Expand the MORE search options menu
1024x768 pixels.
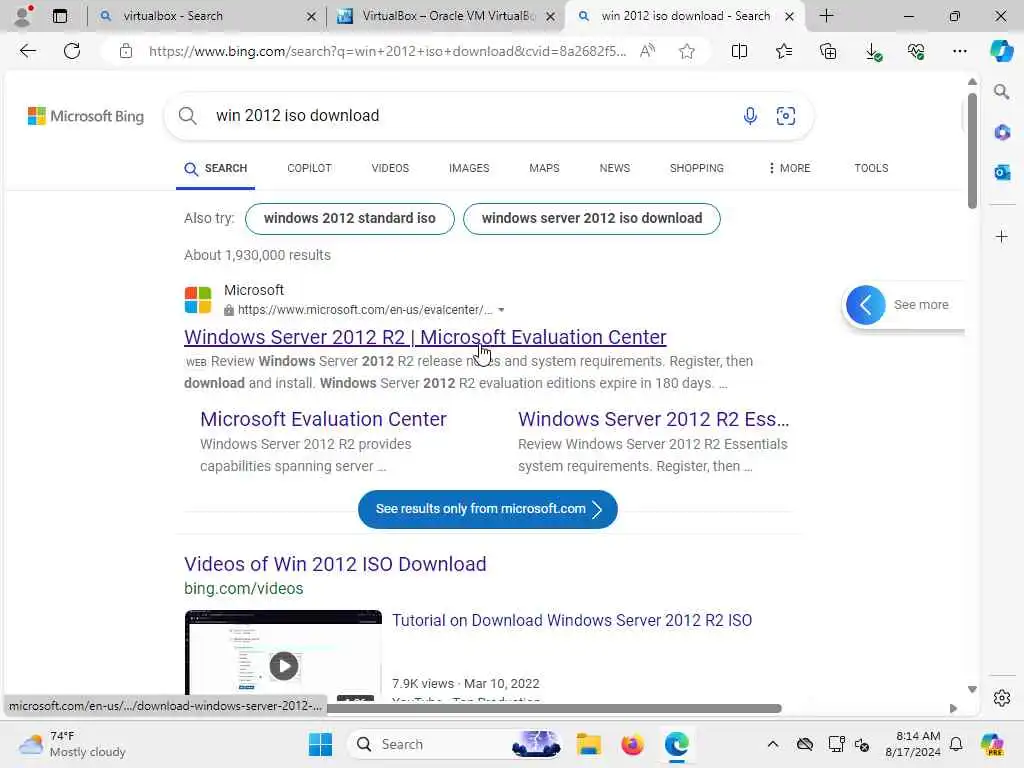tap(790, 168)
